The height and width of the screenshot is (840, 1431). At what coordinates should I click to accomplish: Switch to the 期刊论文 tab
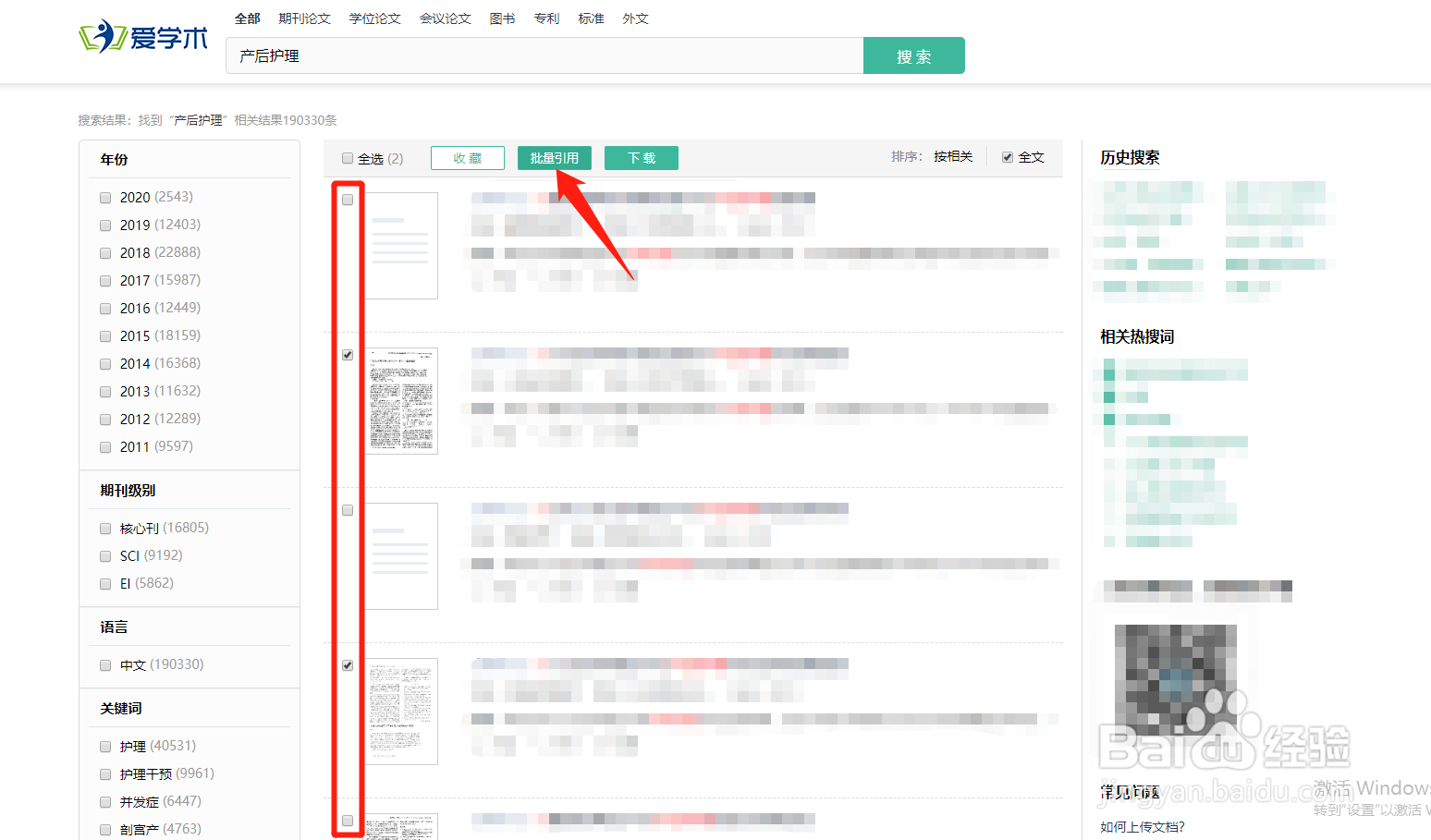click(304, 18)
